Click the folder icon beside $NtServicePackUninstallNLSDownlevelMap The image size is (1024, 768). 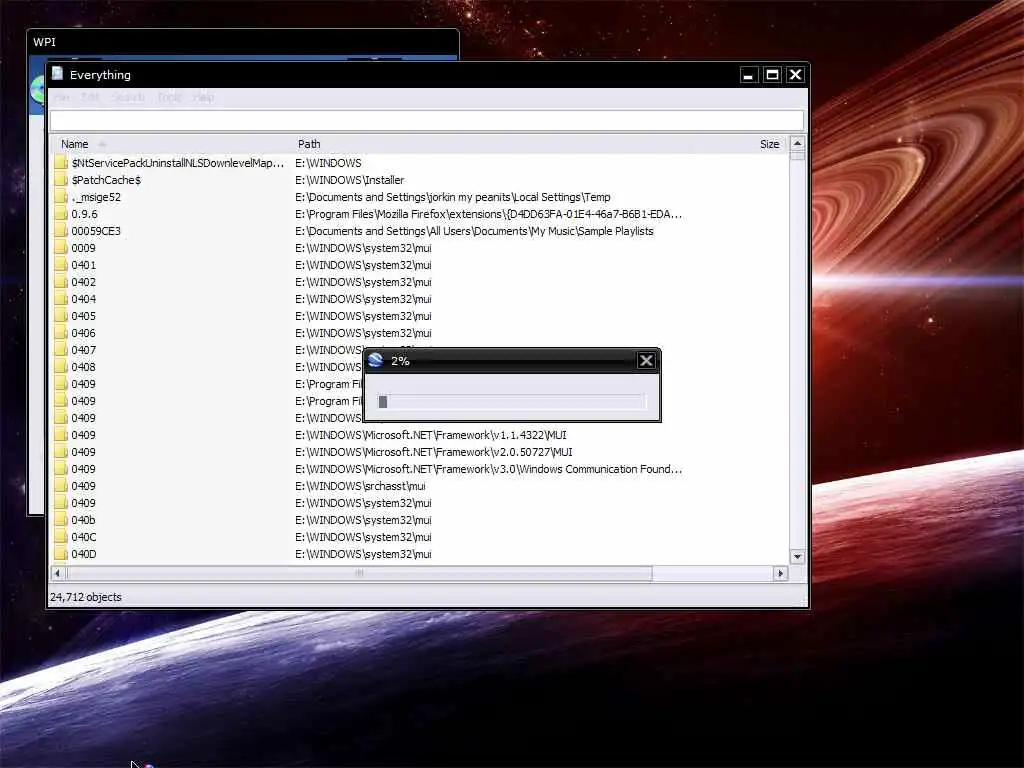(x=61, y=163)
